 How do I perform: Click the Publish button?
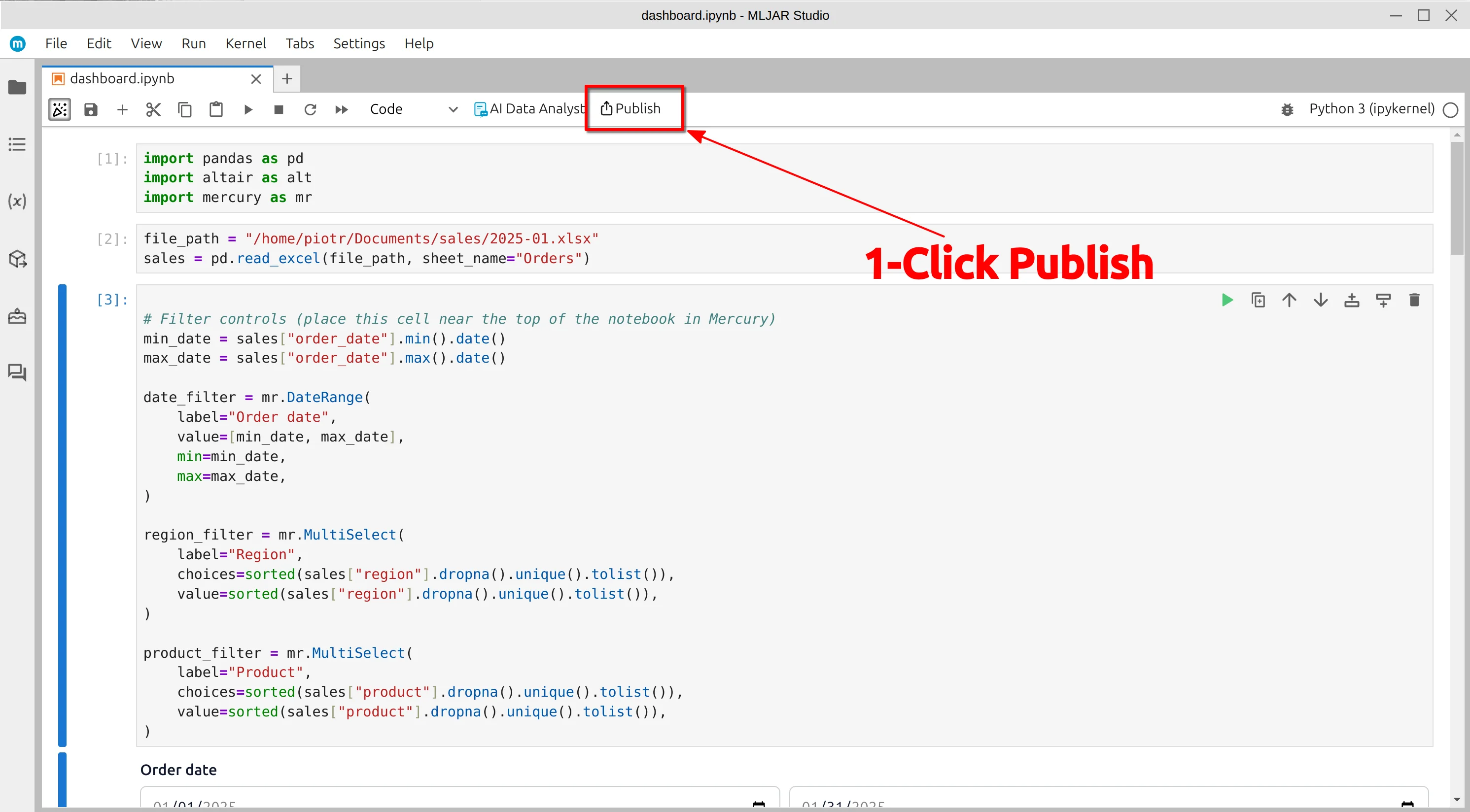click(630, 108)
